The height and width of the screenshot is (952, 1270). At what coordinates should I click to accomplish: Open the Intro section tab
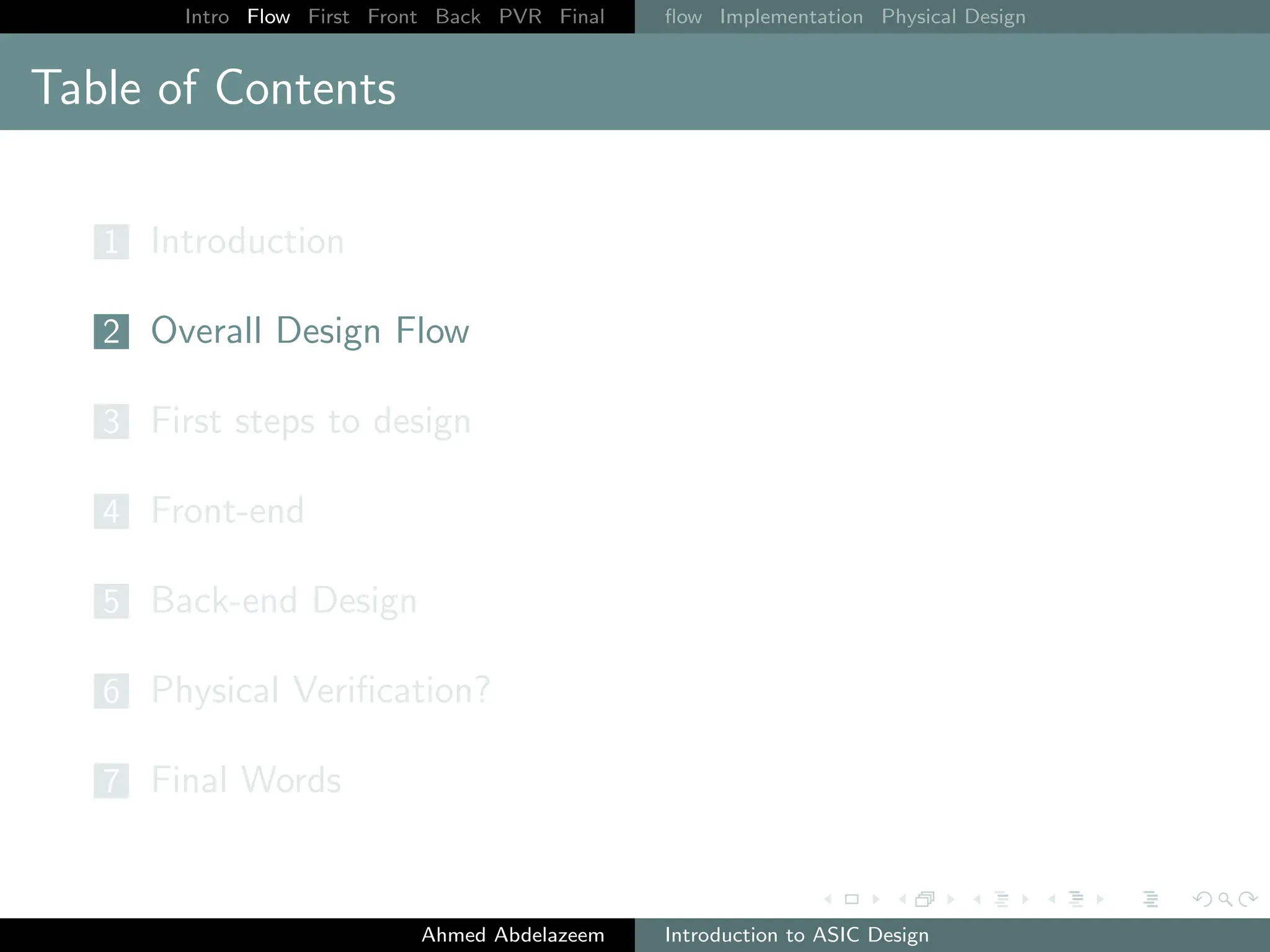point(207,17)
